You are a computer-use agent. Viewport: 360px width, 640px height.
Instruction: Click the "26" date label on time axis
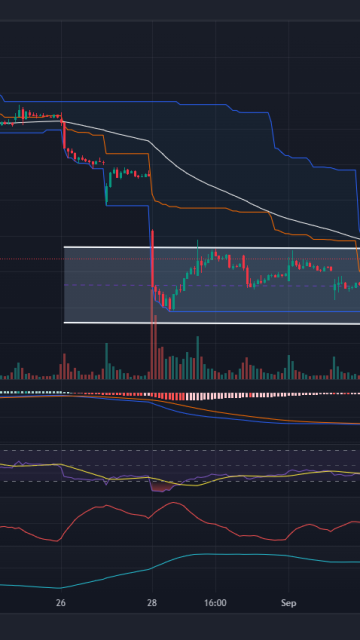click(61, 603)
